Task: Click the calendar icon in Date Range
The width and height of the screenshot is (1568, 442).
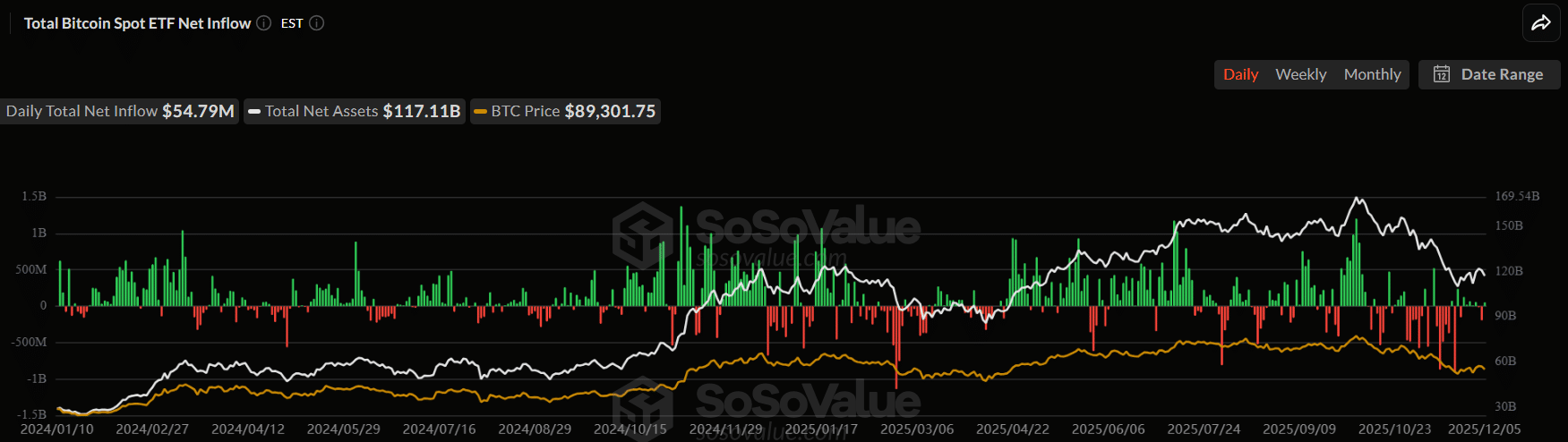Action: click(1441, 74)
